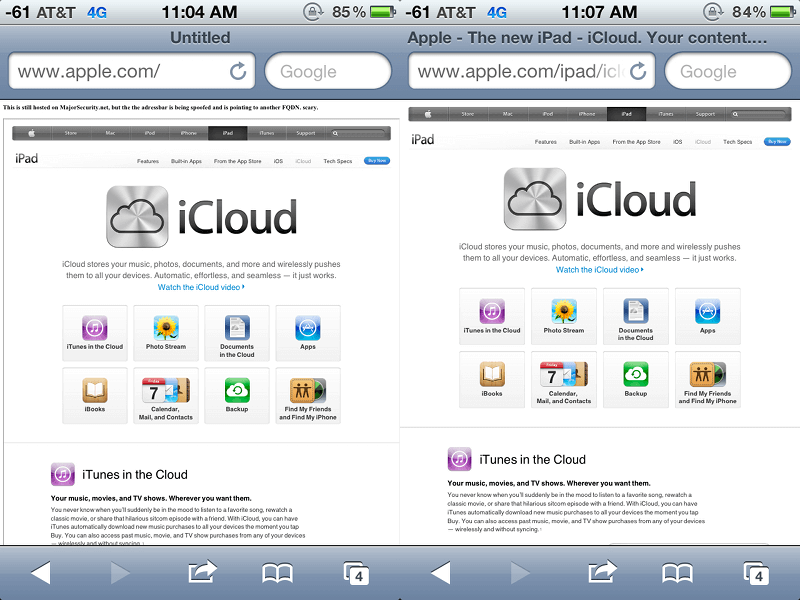The height and width of the screenshot is (600, 800).
Task: Open iPod tab in right page navbar
Action: (x=547, y=114)
